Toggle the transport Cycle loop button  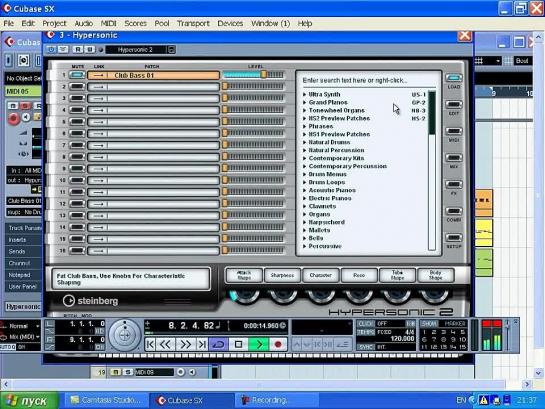pos(219,344)
